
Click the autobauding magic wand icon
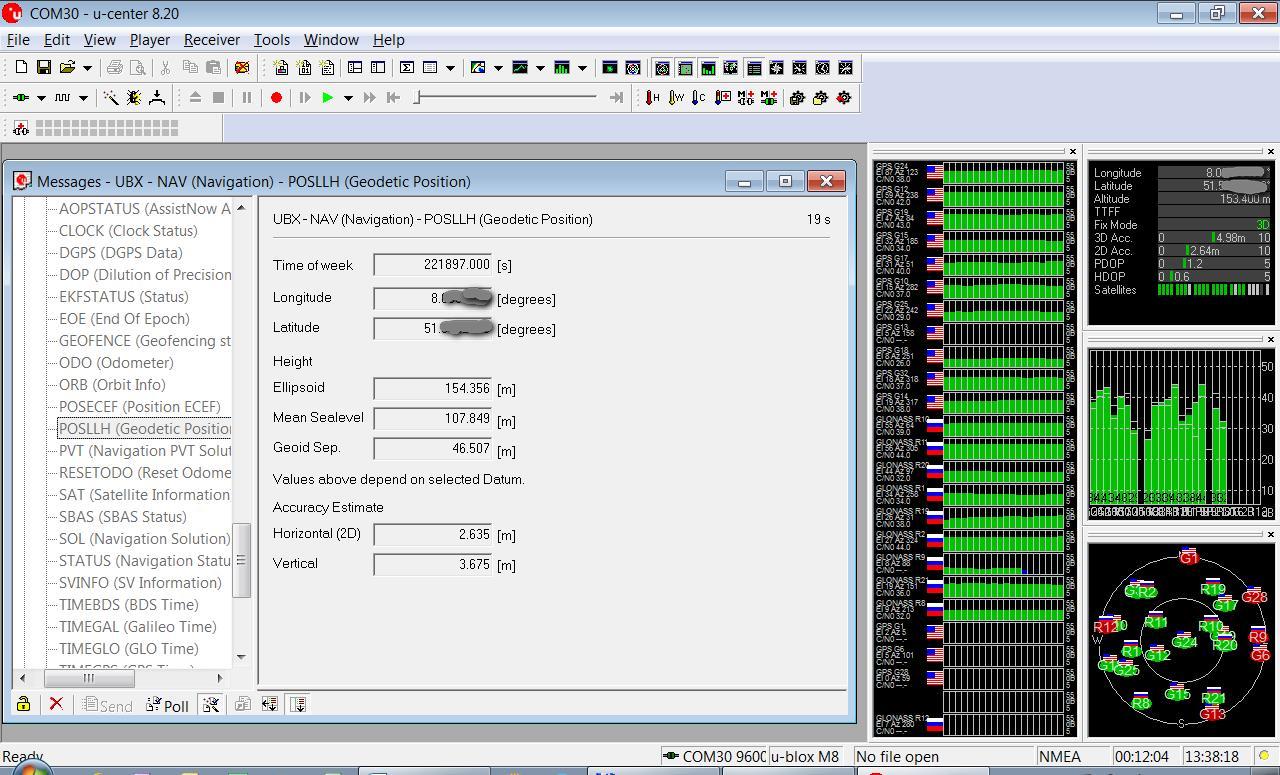tap(110, 98)
